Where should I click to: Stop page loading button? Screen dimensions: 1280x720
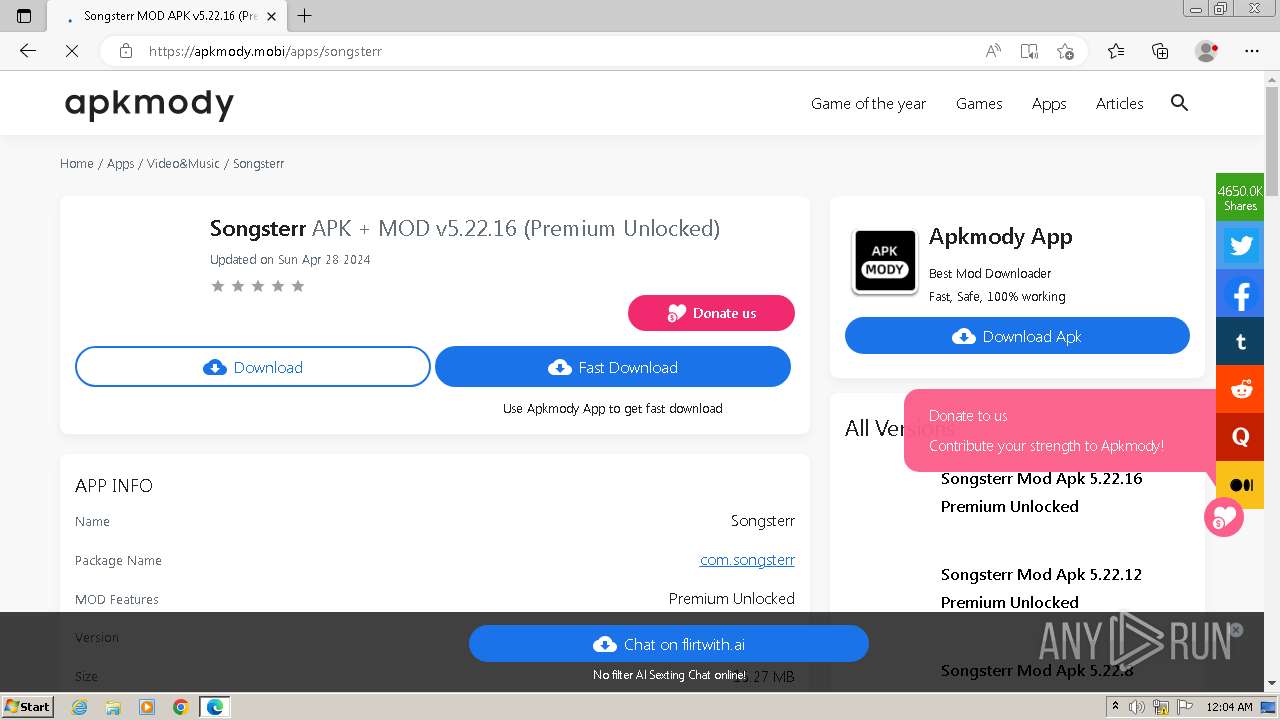click(72, 51)
